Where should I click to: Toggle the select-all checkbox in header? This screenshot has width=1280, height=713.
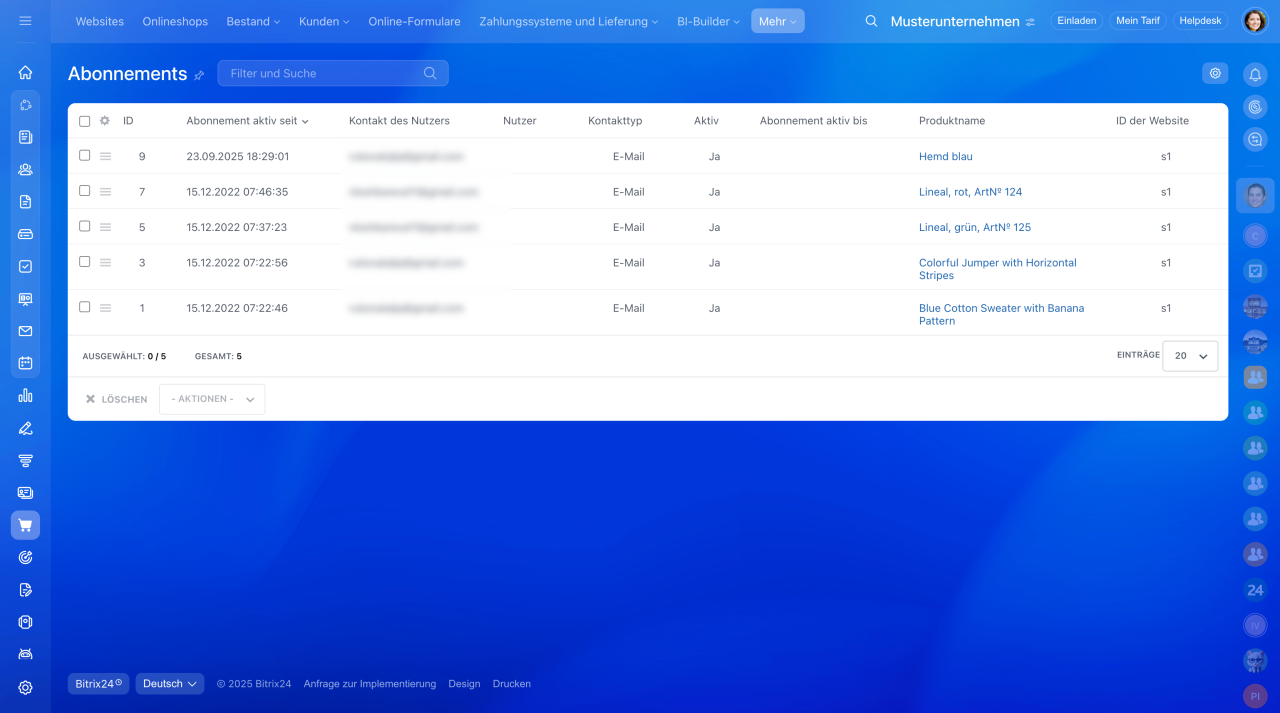point(84,121)
